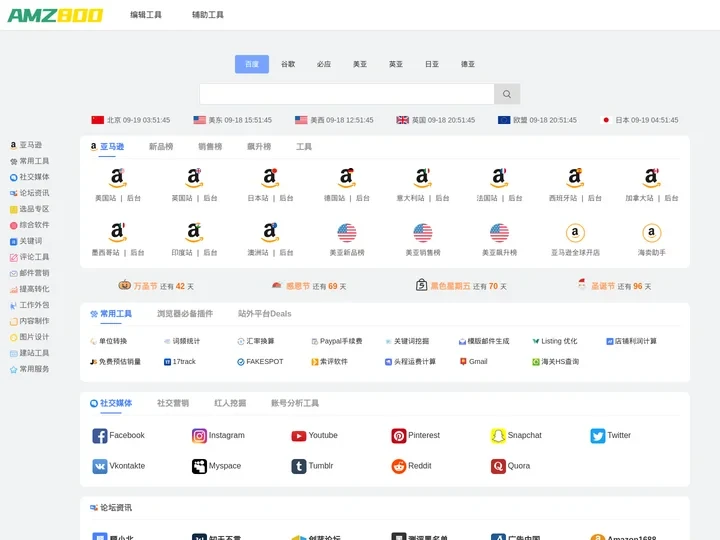Go to 邮件营销 in the left sidebar
The height and width of the screenshot is (540, 720).
29,273
